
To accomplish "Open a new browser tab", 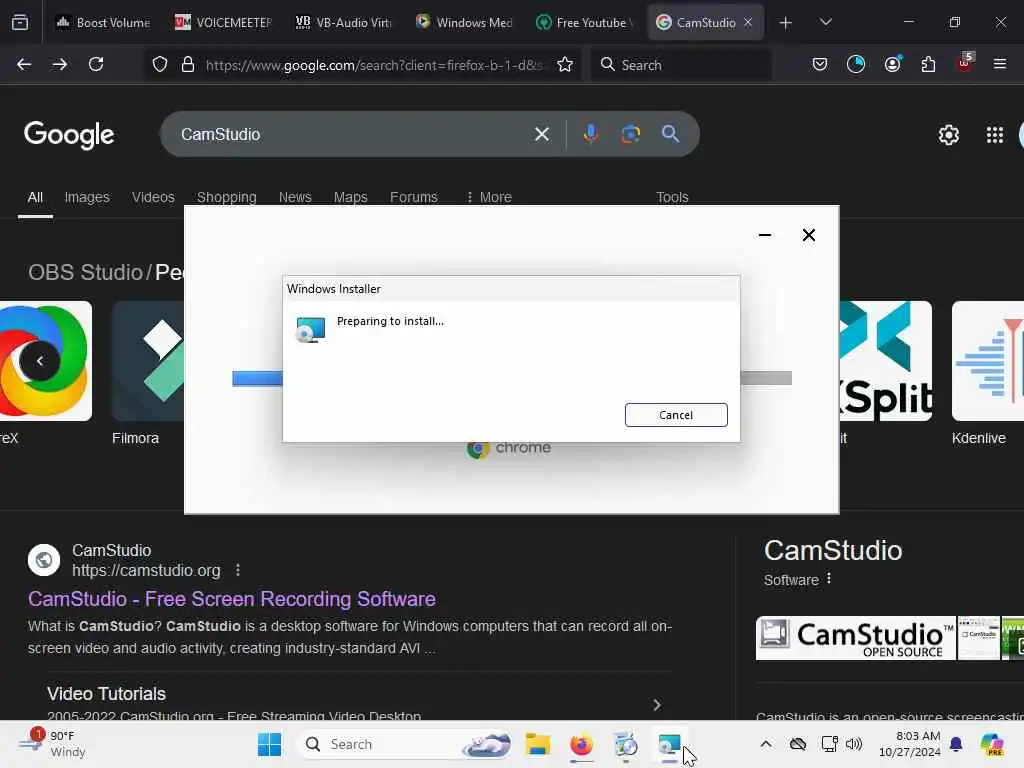I will coord(786,23).
